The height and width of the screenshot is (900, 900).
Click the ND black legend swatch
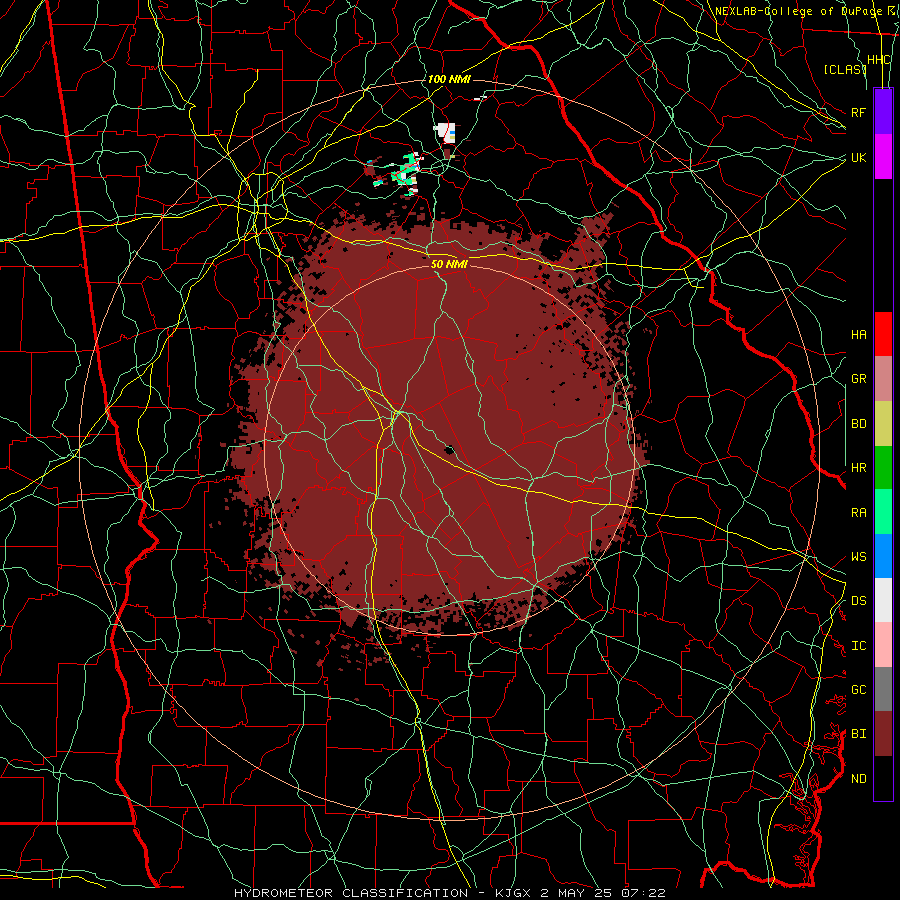pos(883,778)
